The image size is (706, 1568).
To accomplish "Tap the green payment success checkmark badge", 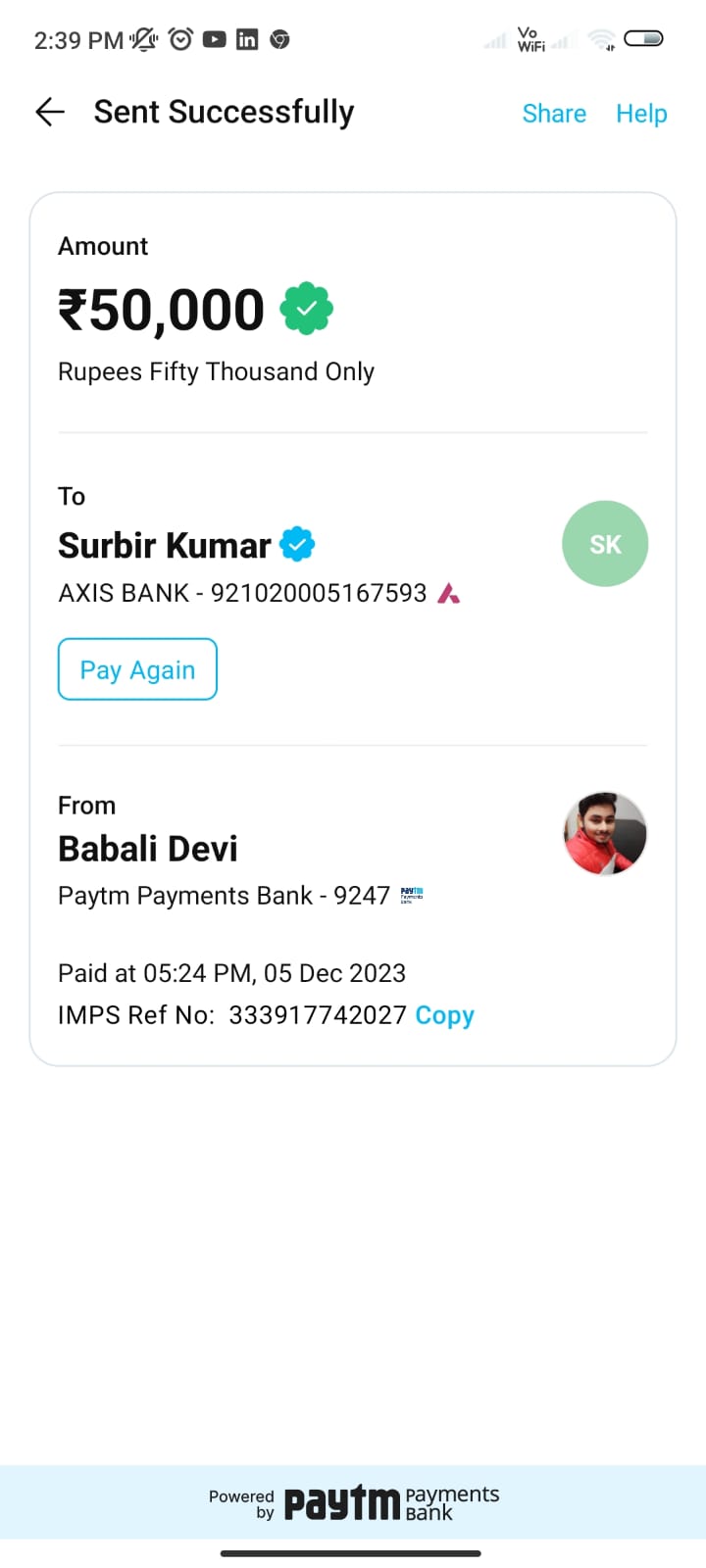I will coord(307,309).
